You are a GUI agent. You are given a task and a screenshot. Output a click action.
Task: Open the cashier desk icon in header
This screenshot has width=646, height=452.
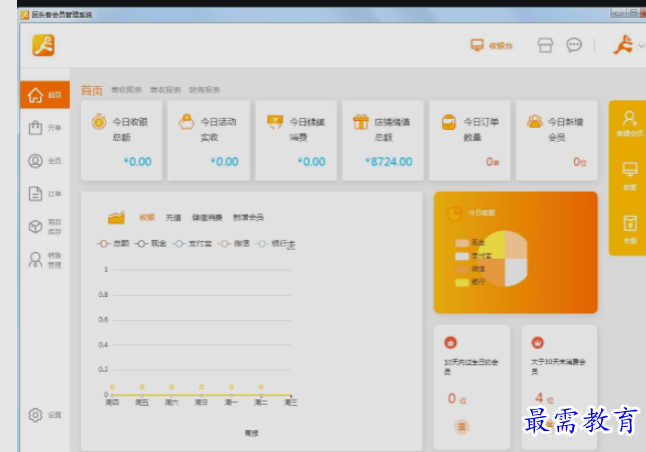pyautogui.click(x=477, y=45)
